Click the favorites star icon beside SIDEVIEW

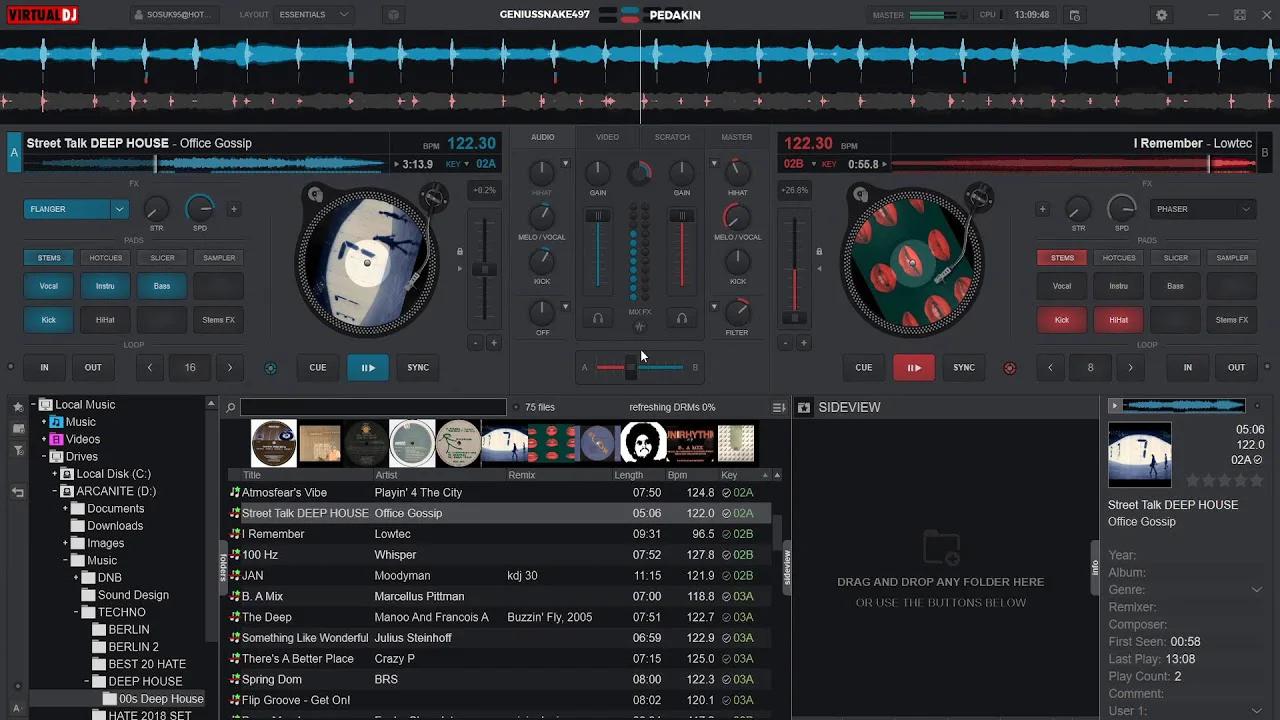click(x=805, y=407)
